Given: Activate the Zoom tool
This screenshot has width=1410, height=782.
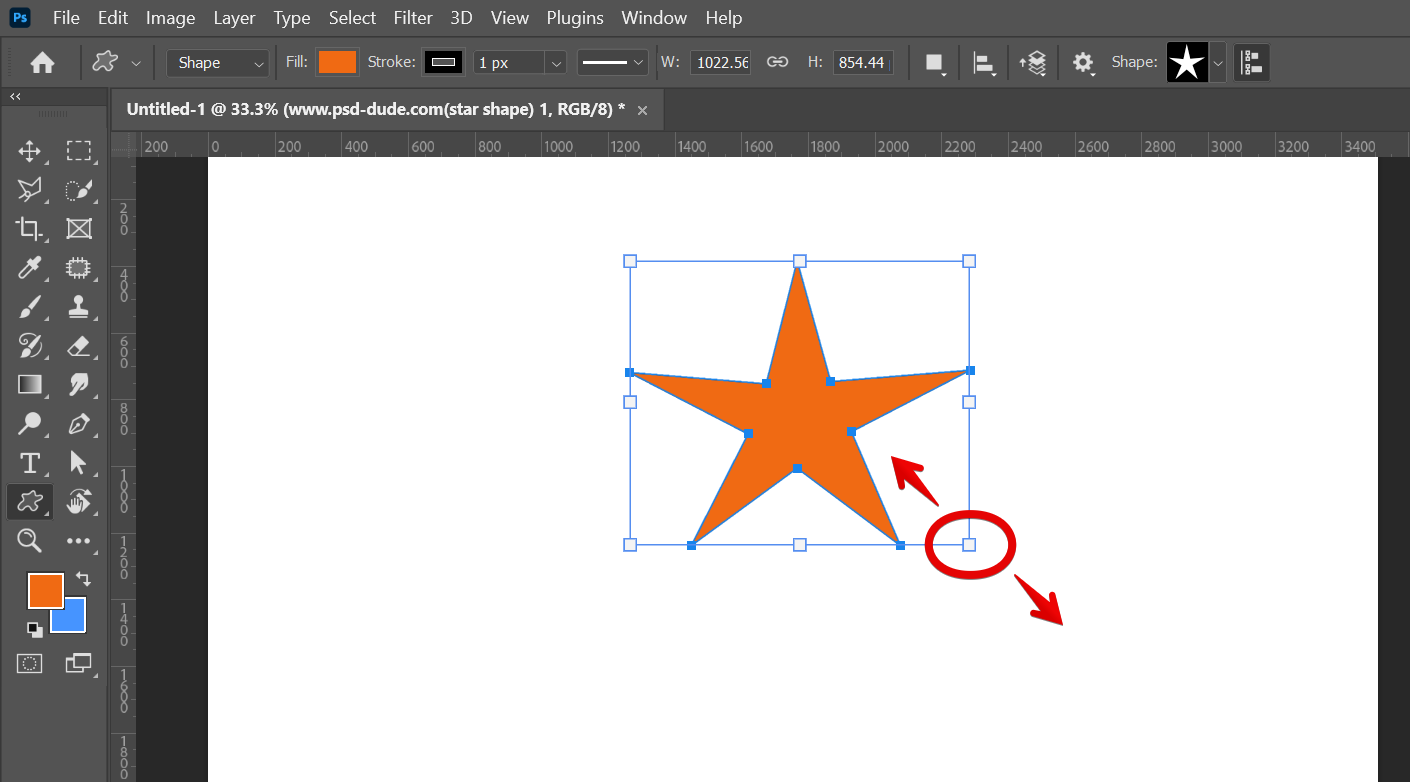Looking at the screenshot, I should tap(30, 541).
